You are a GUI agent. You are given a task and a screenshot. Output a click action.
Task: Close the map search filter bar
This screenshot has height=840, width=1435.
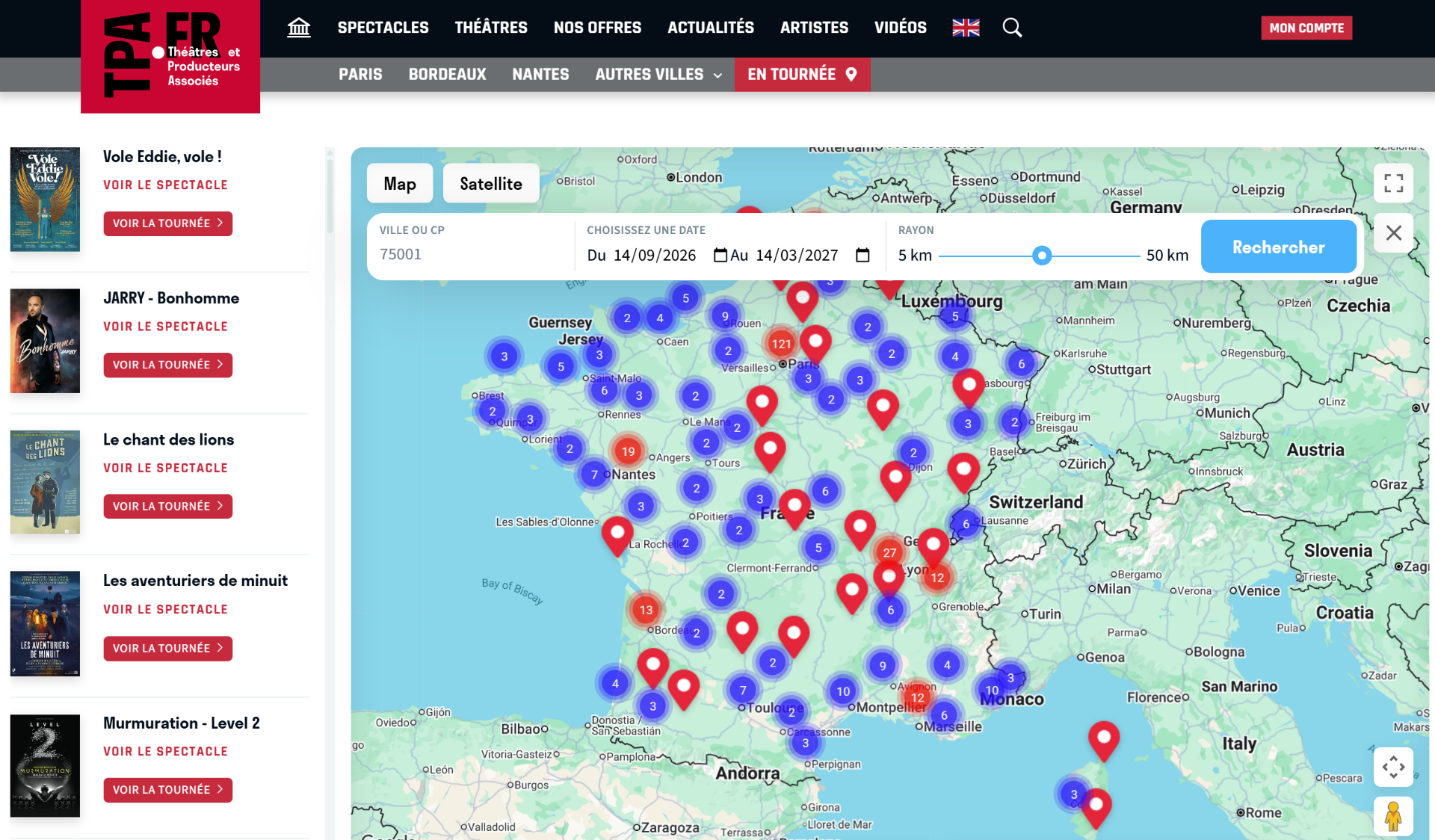pyautogui.click(x=1393, y=232)
